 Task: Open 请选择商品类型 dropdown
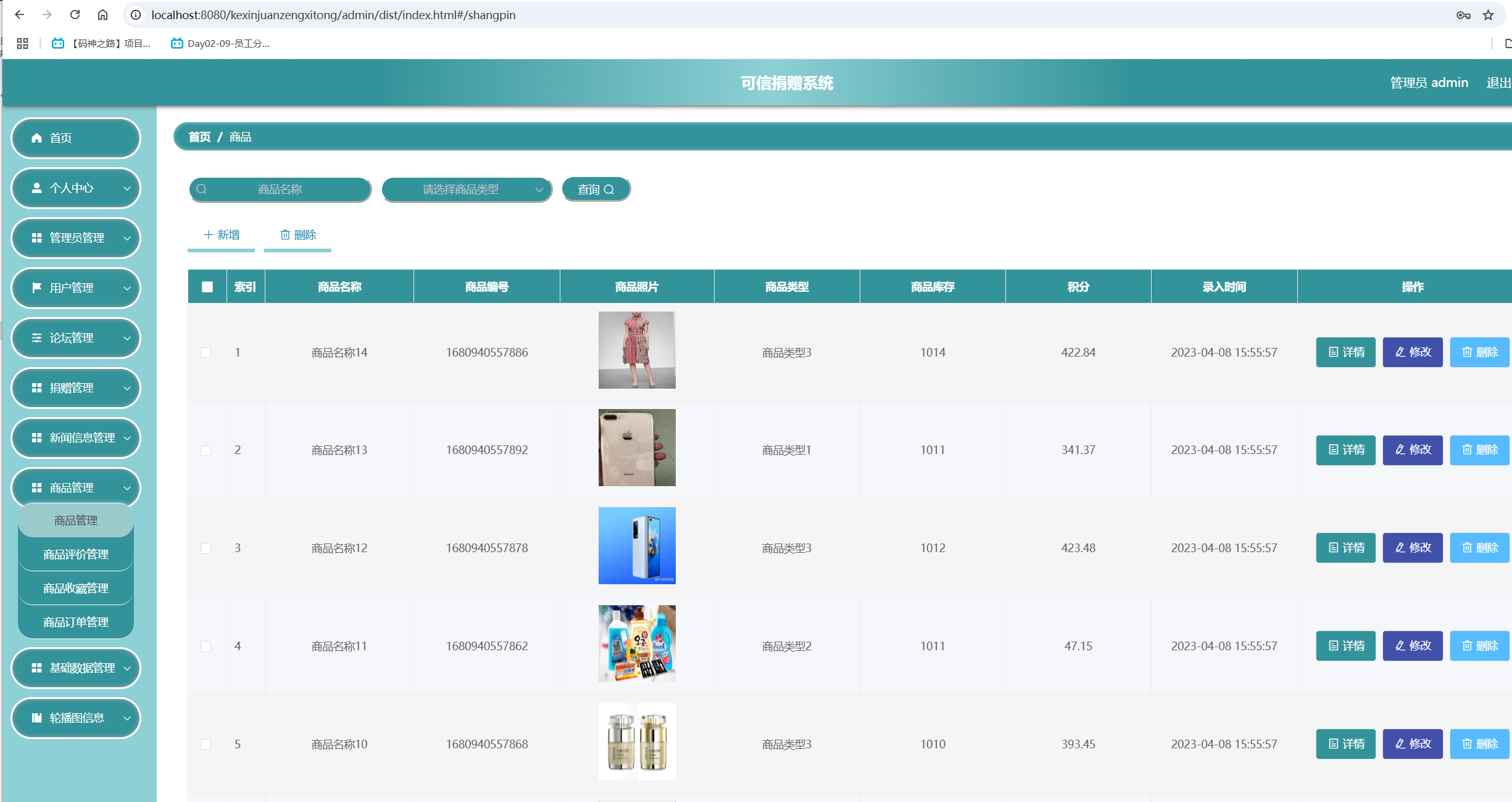467,189
